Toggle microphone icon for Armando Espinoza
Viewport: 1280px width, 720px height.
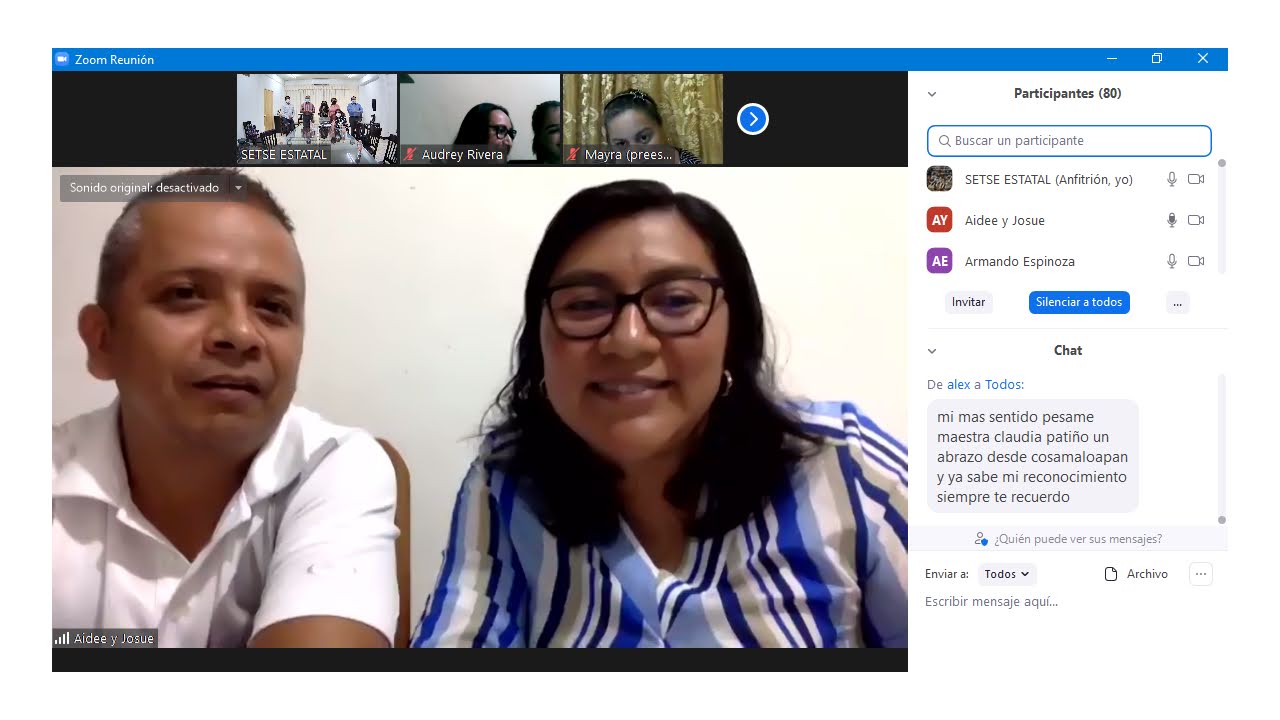coord(1172,261)
